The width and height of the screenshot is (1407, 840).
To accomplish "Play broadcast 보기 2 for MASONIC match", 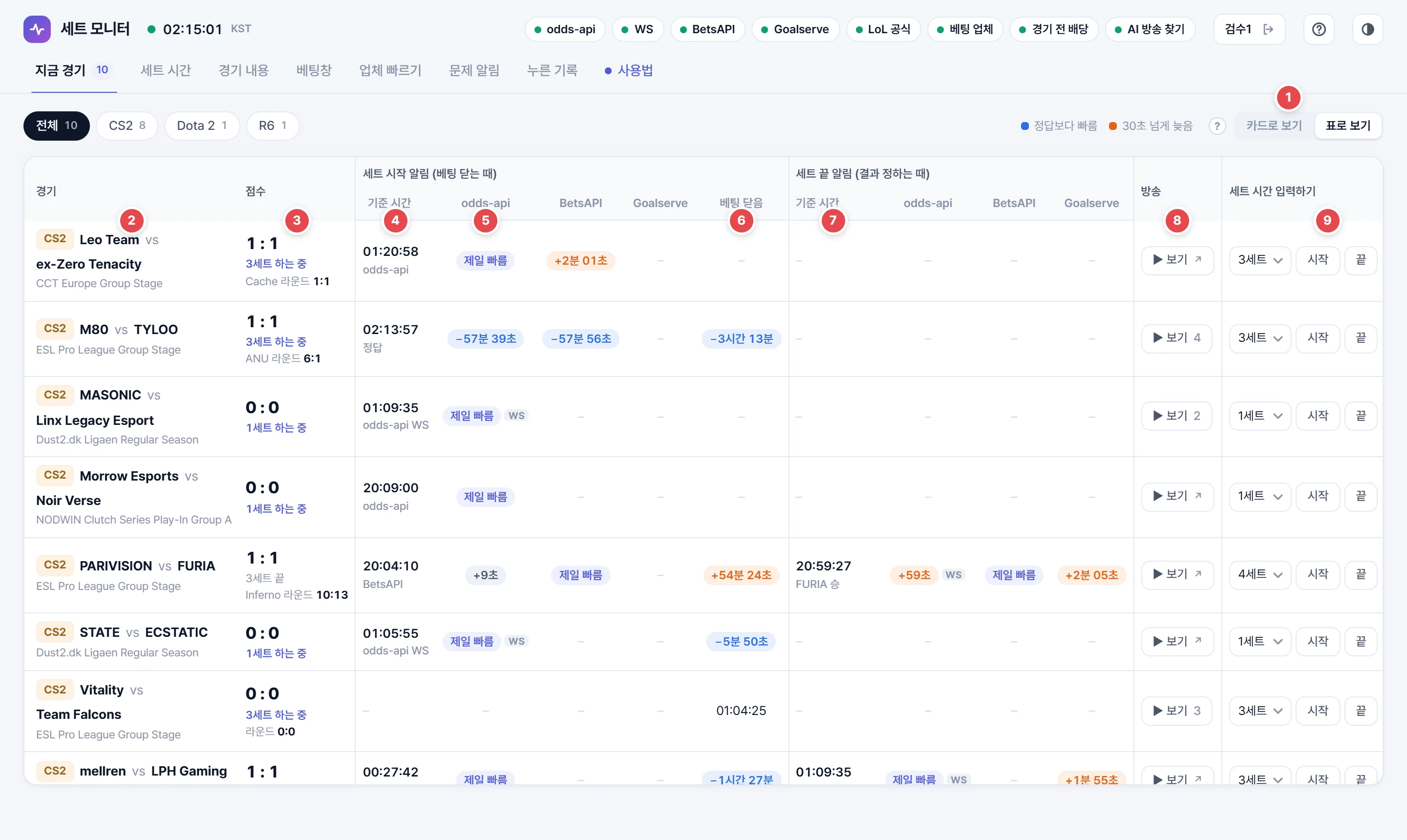I will 1176,416.
